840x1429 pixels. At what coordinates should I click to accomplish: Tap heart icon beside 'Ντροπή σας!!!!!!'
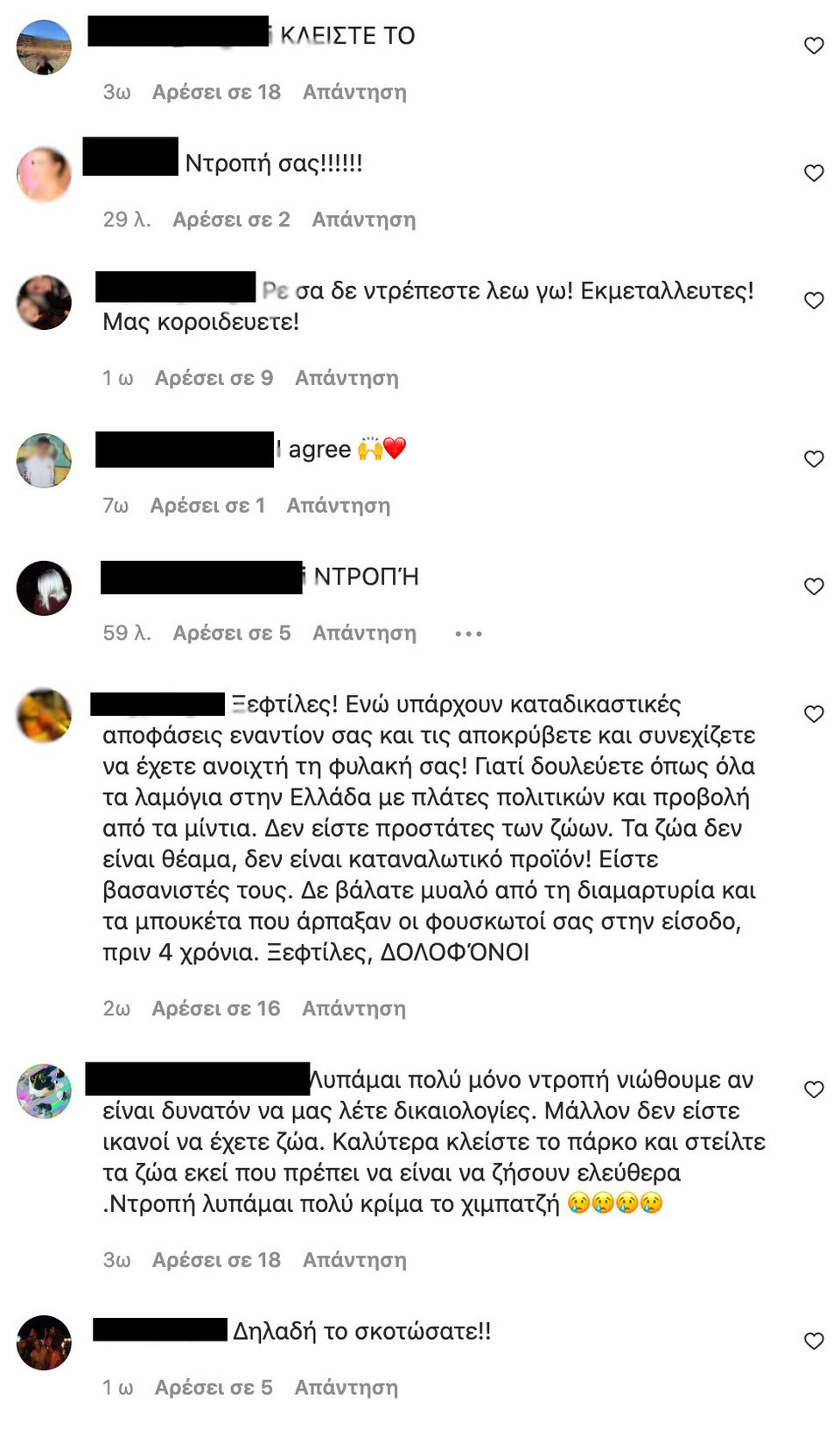814,173
